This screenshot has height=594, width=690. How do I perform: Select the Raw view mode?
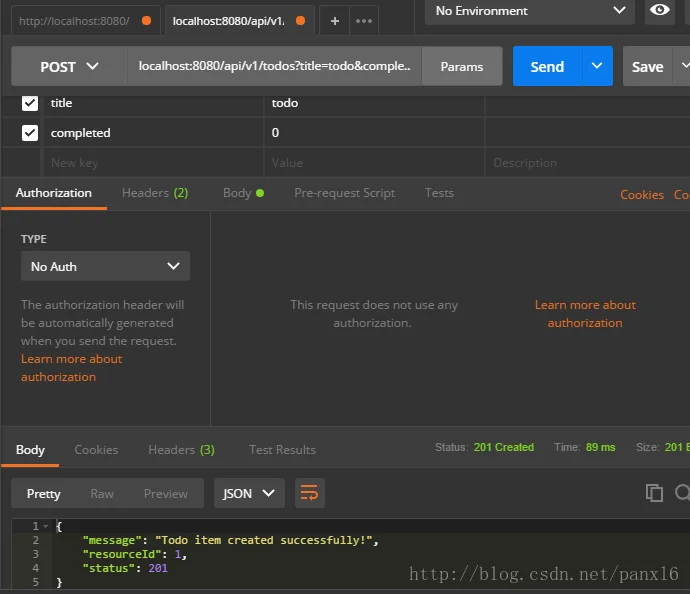pyautogui.click(x=102, y=494)
